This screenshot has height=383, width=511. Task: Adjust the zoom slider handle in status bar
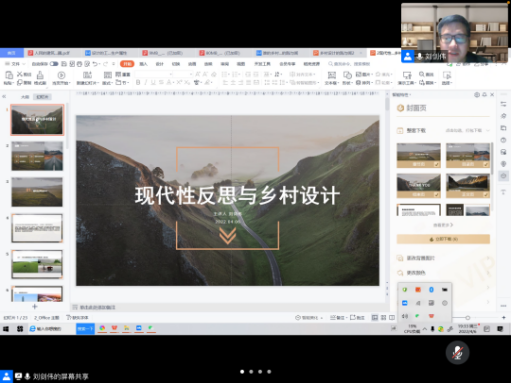click(468, 318)
